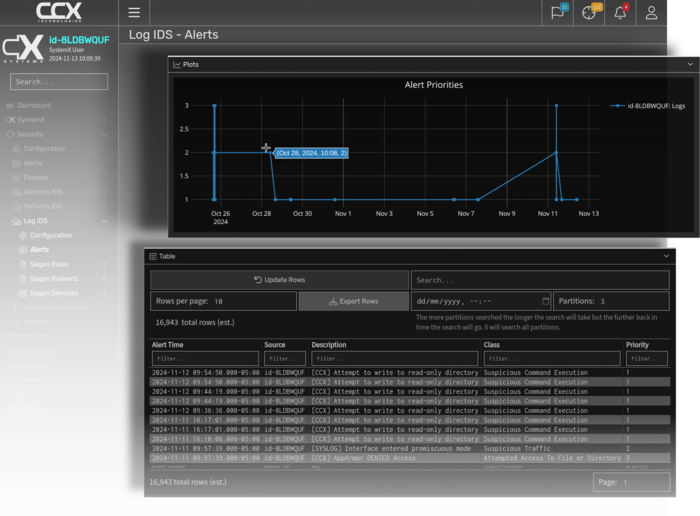Click the CCX Technologies logo
The width and height of the screenshot is (700, 516).
(59, 12)
